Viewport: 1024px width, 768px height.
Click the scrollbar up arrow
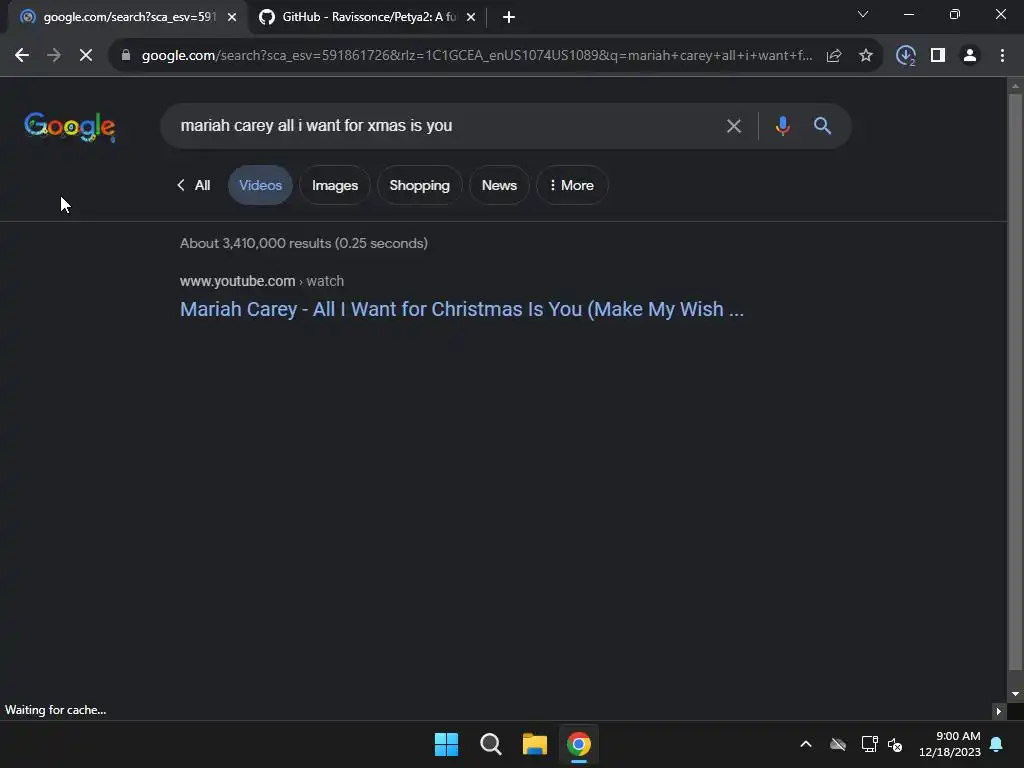[x=1015, y=85]
